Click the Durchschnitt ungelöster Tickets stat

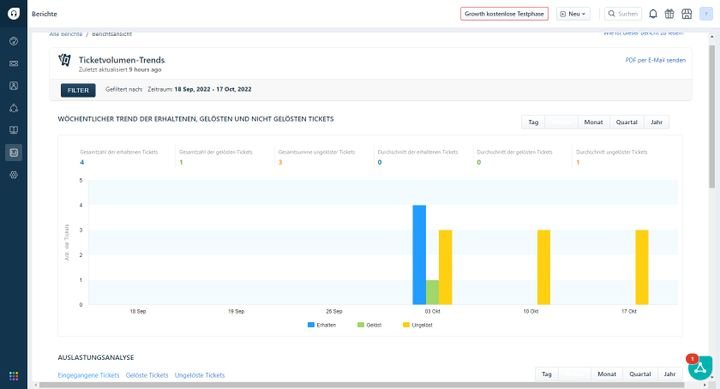(x=612, y=157)
